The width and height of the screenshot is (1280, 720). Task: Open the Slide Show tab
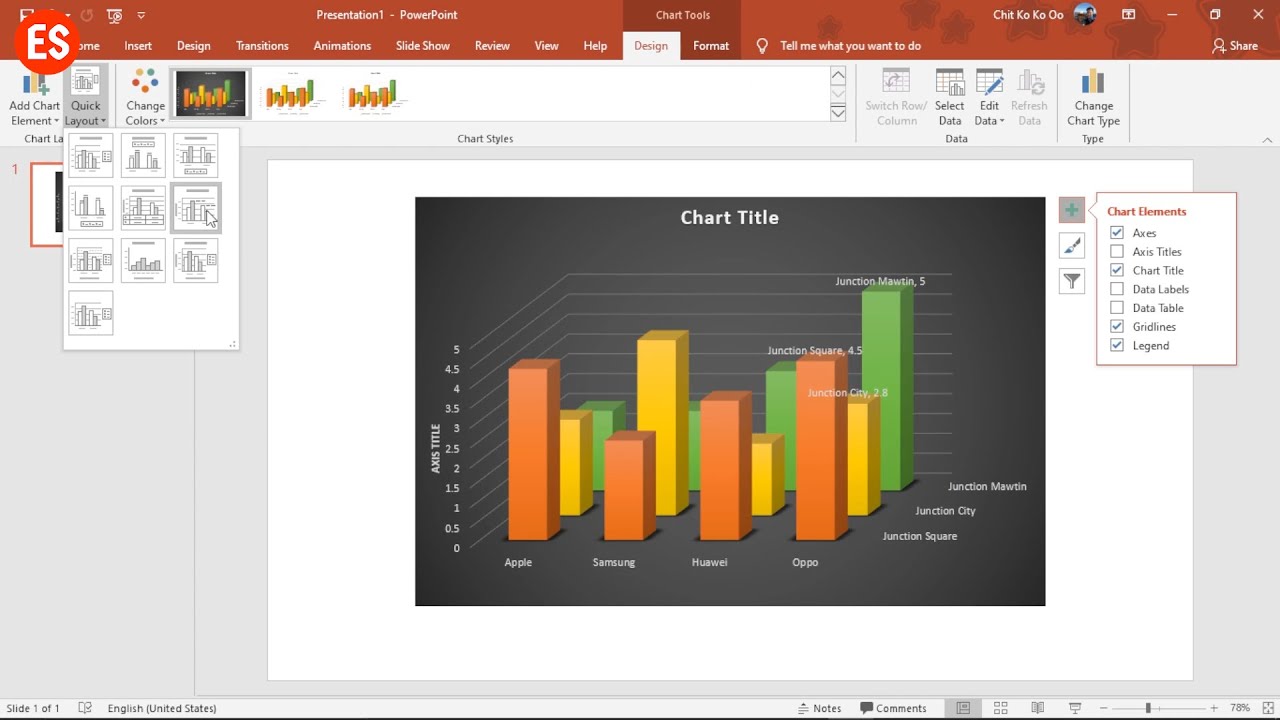[422, 46]
